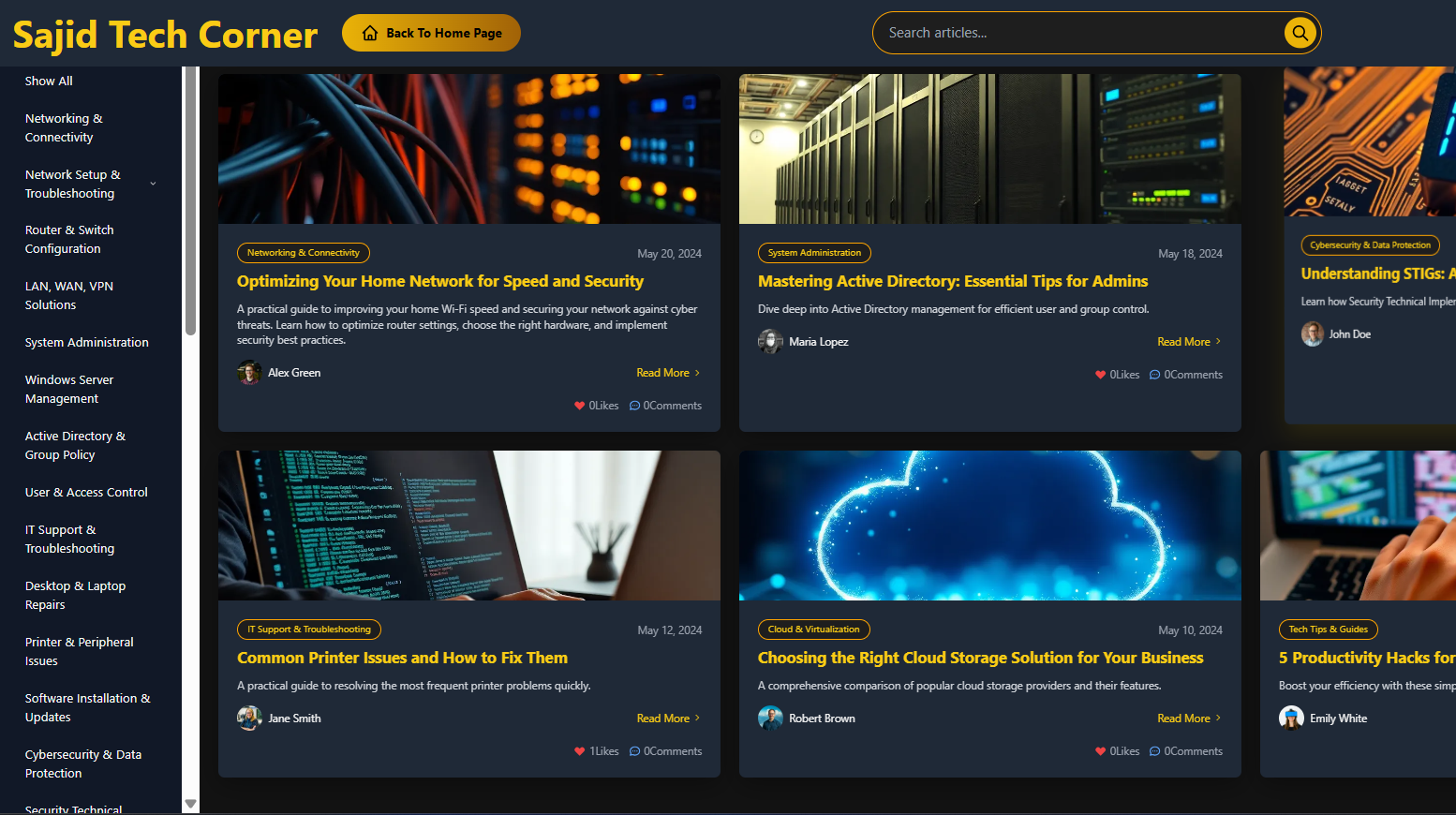Screen dimensions: 1456x815
Task: Select System Administration in the sidebar
Action: click(86, 343)
